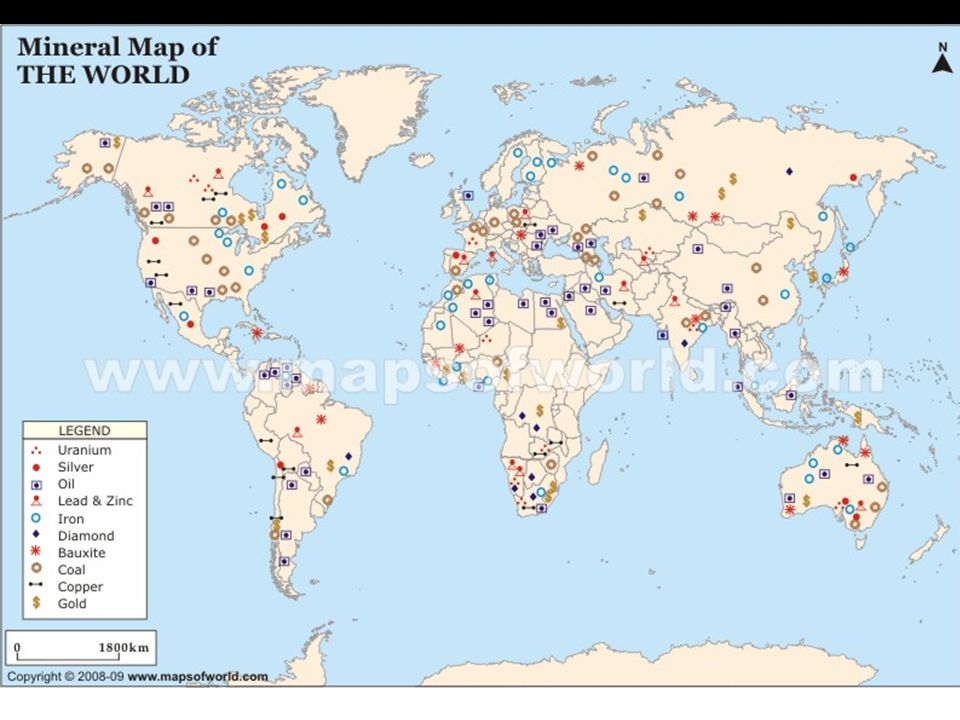The image size is (960, 720).
Task: Select the bauxite symbol in southwestern Australia
Action: [x=789, y=509]
